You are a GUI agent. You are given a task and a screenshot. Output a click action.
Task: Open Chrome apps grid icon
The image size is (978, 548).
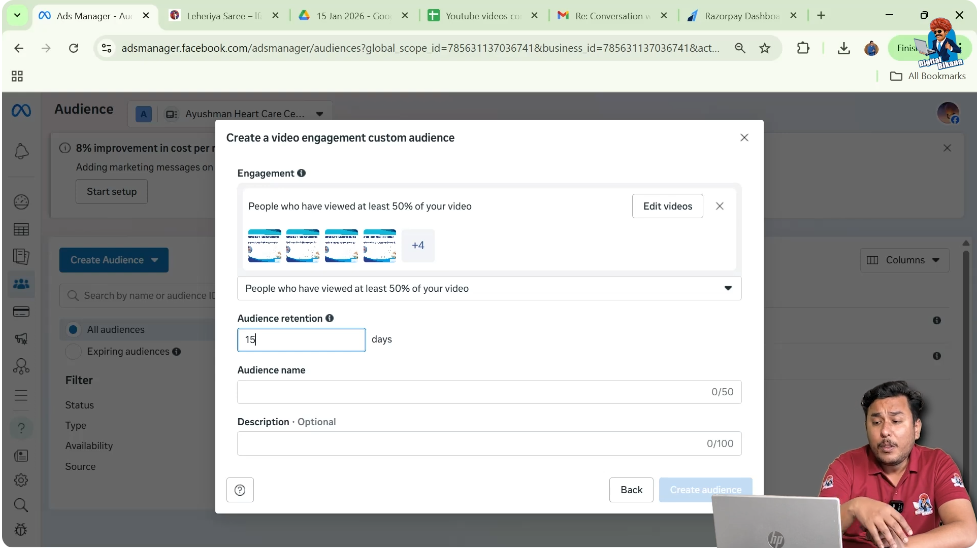pyautogui.click(x=17, y=76)
